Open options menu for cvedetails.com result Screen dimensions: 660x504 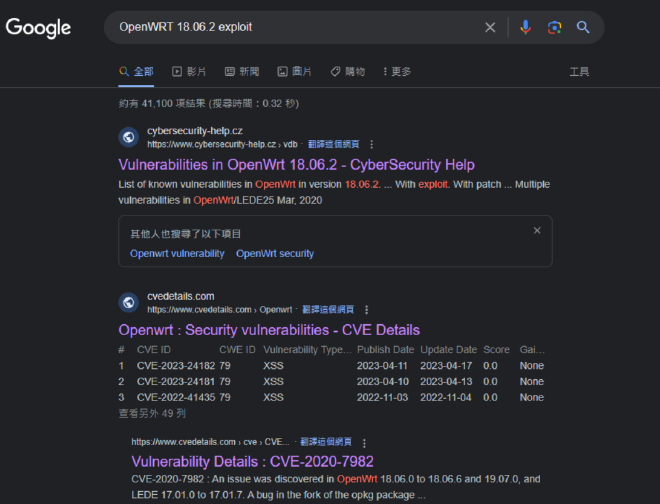(x=367, y=310)
